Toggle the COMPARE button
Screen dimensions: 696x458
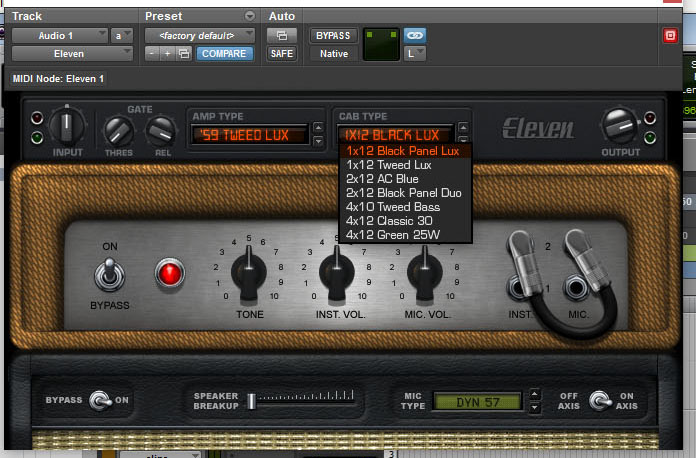(224, 54)
